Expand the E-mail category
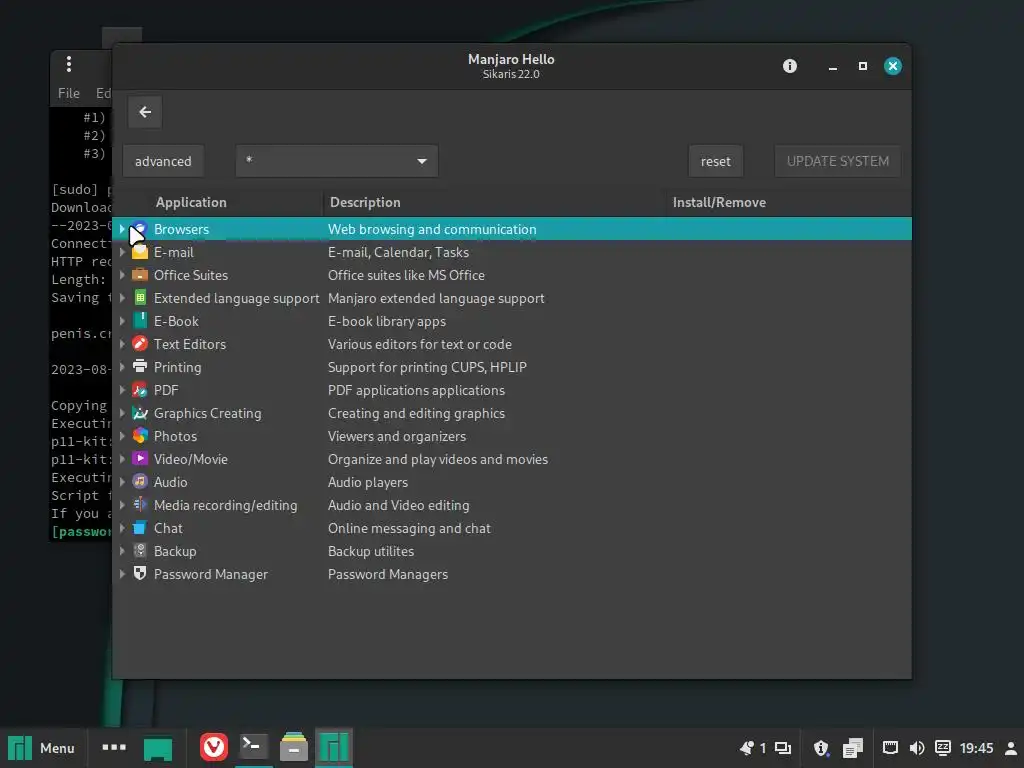 click(122, 252)
